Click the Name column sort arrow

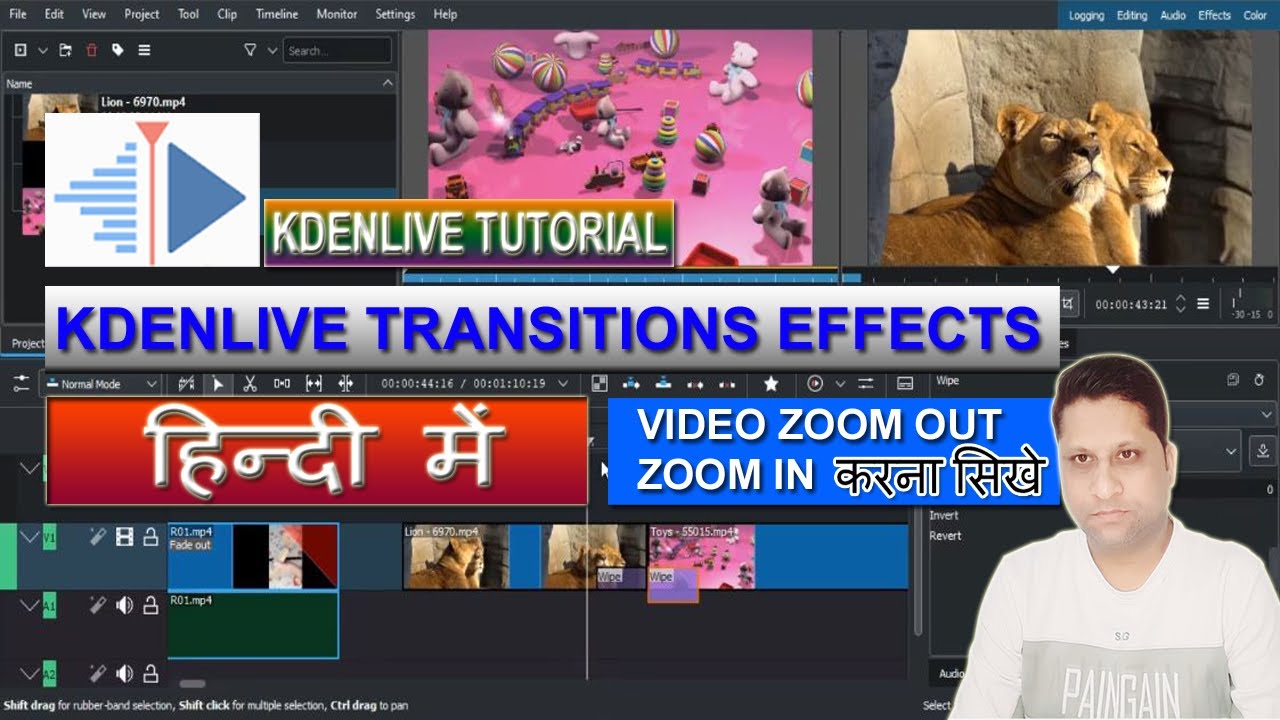pos(387,83)
